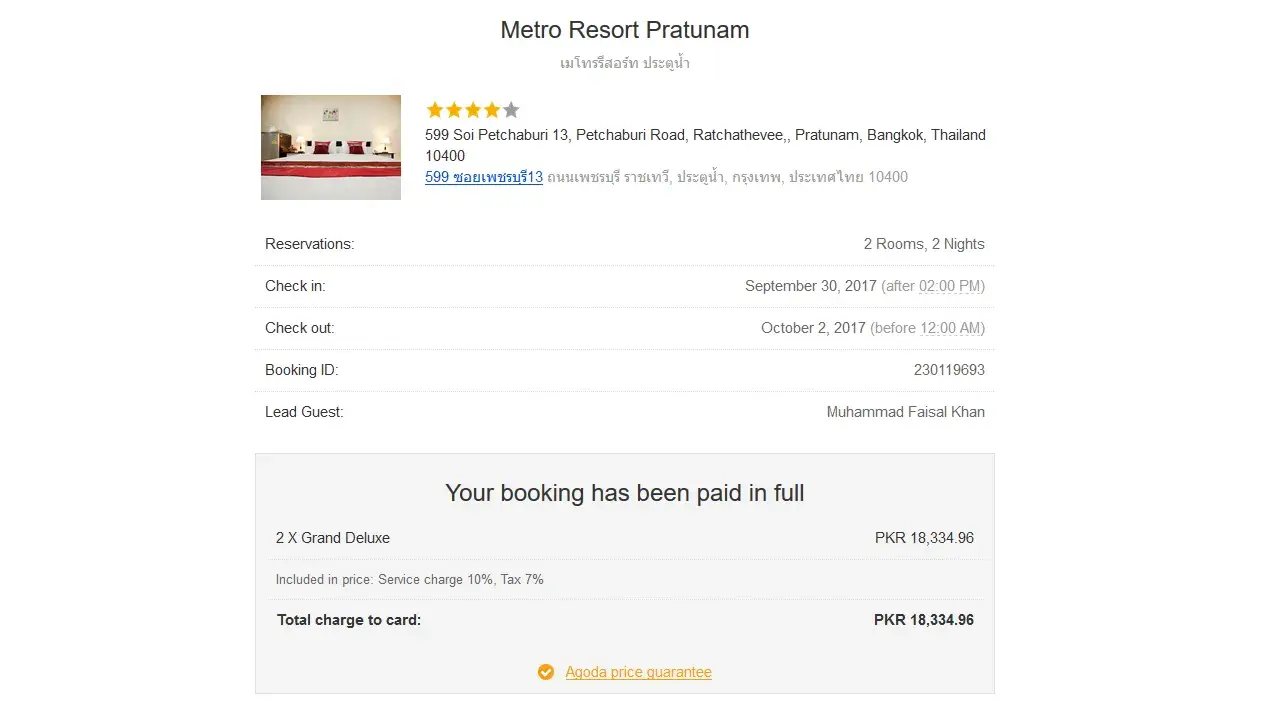Image resolution: width=1280 pixels, height=710 pixels.
Task: Click the lead guest name
Action: pos(905,412)
